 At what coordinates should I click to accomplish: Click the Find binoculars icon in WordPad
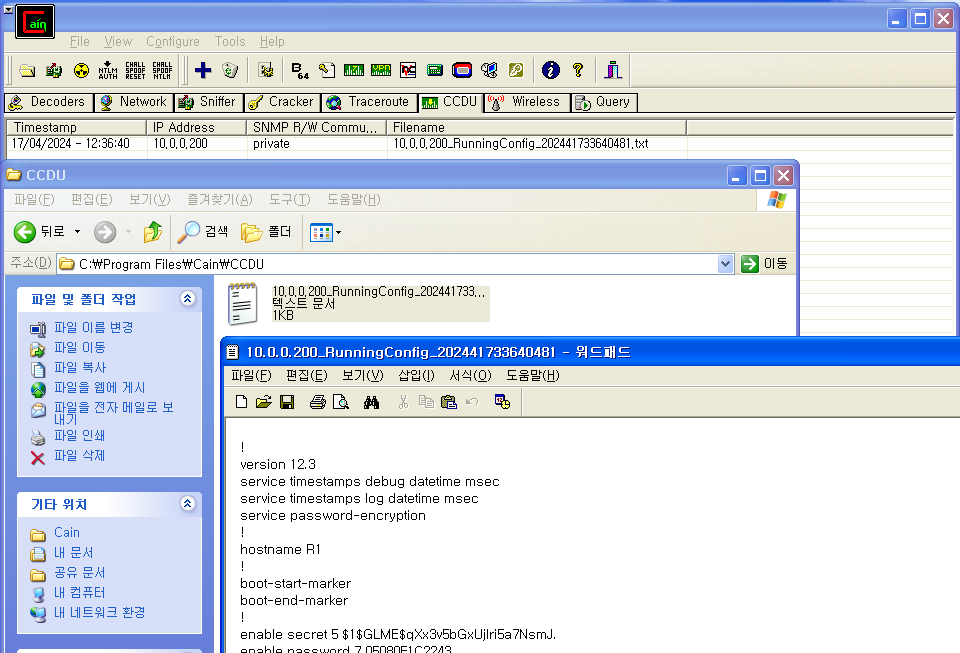(x=371, y=402)
